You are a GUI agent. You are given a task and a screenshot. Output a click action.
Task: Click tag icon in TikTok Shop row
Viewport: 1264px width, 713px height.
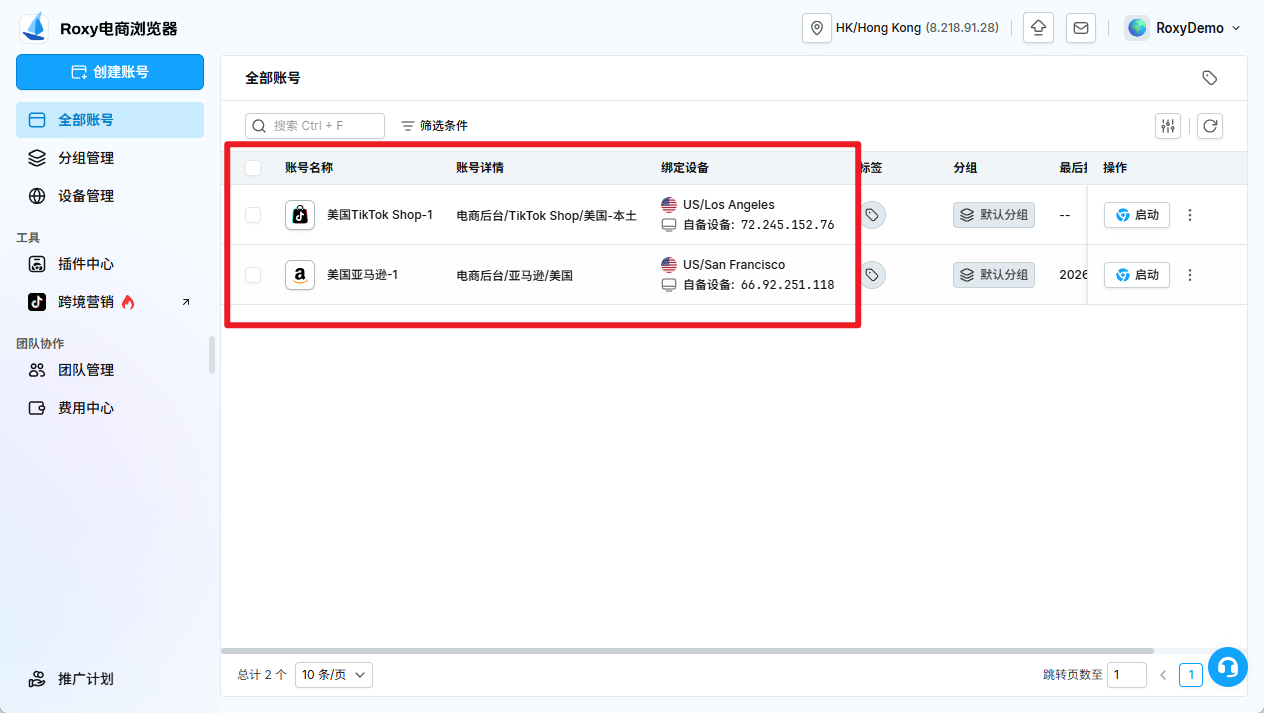click(x=872, y=215)
